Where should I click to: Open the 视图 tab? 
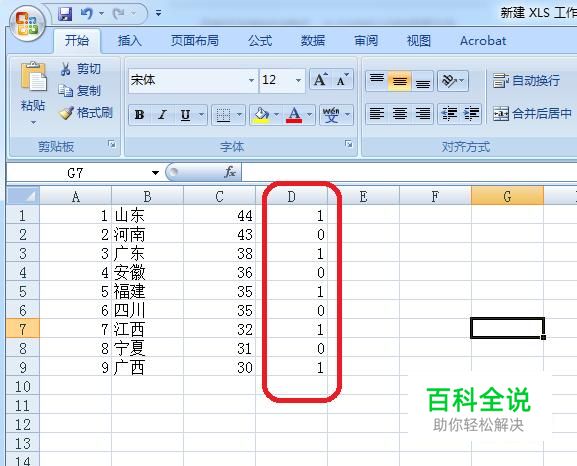click(x=419, y=40)
